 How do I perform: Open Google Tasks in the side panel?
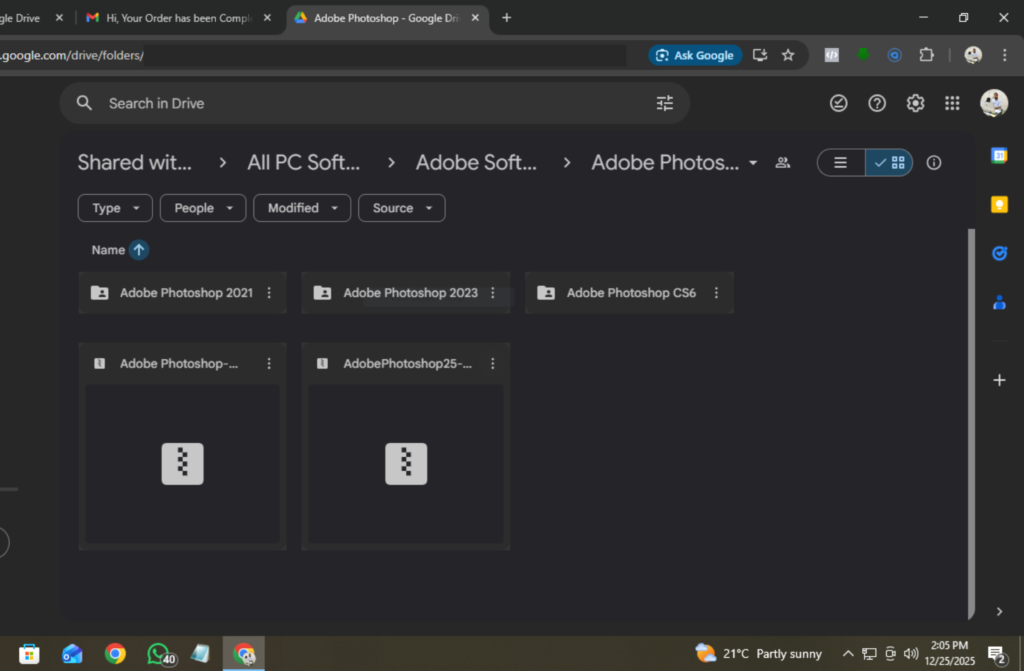(998, 253)
